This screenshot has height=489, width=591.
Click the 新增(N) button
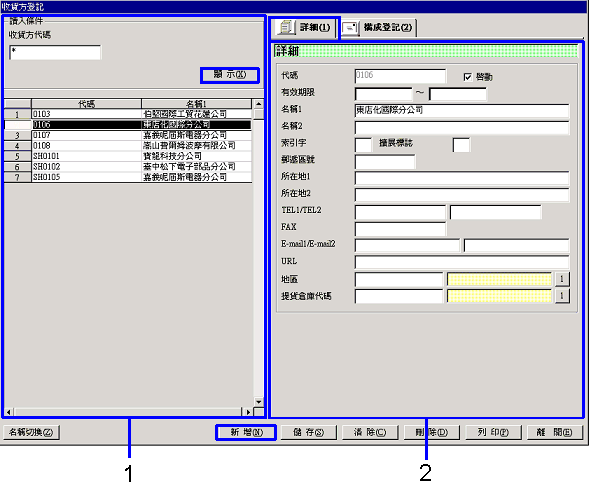pos(246,432)
